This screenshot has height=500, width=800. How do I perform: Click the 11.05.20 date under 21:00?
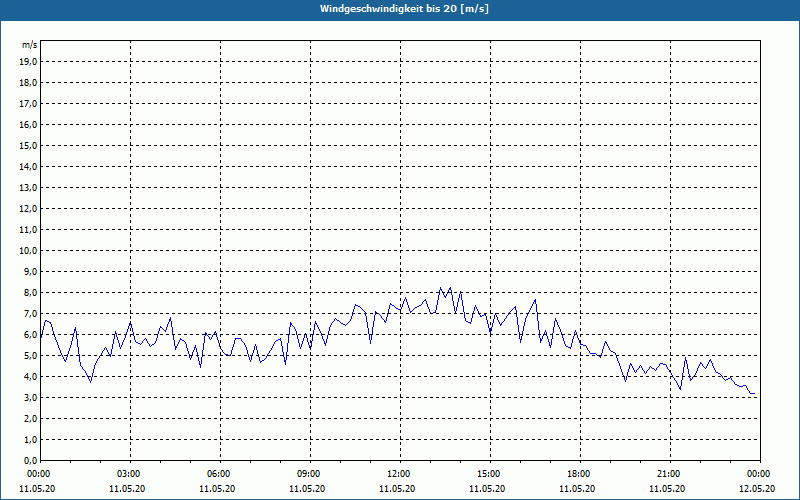click(667, 489)
